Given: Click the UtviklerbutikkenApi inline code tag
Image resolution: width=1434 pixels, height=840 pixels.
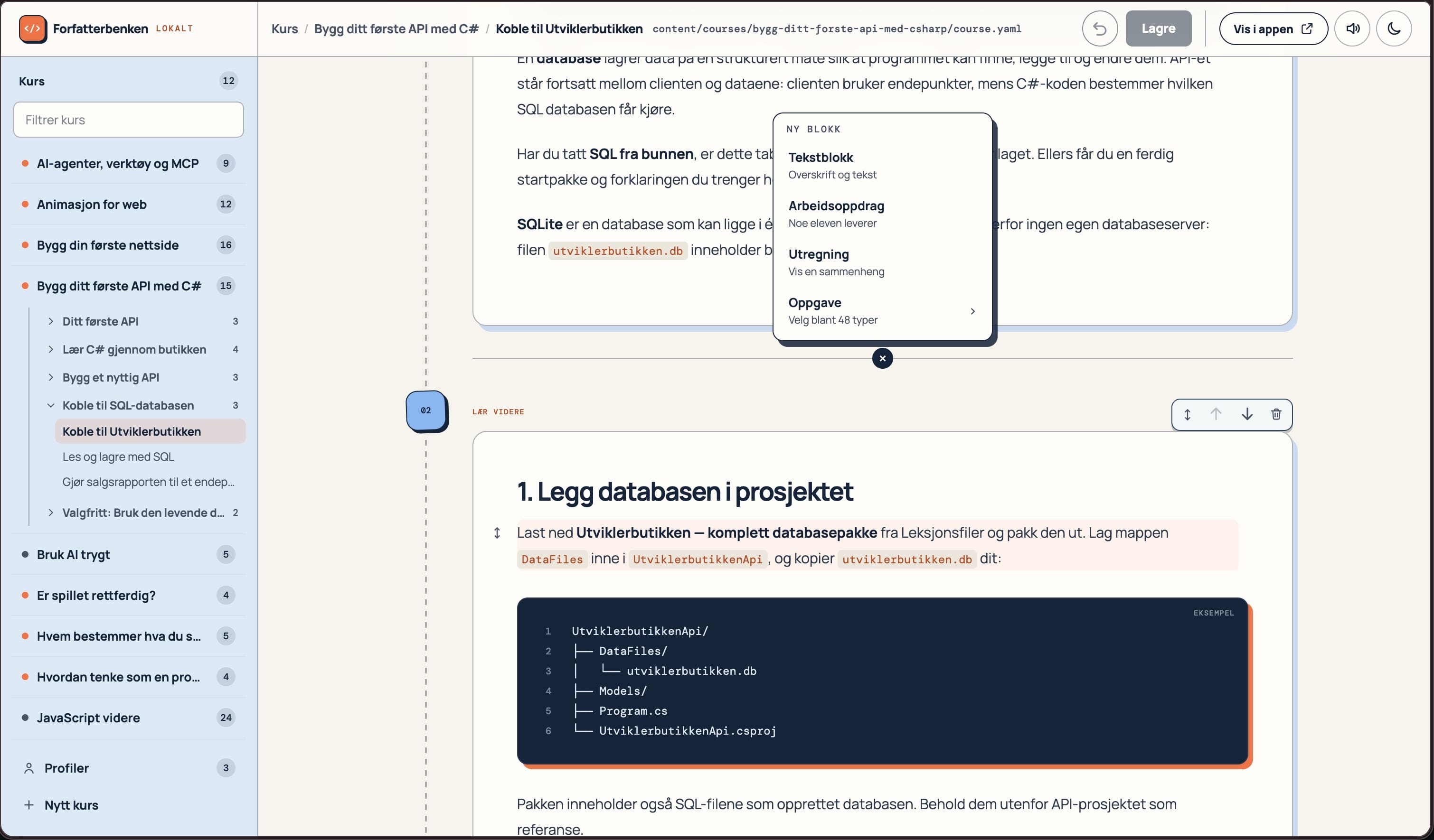Looking at the screenshot, I should click(698, 560).
